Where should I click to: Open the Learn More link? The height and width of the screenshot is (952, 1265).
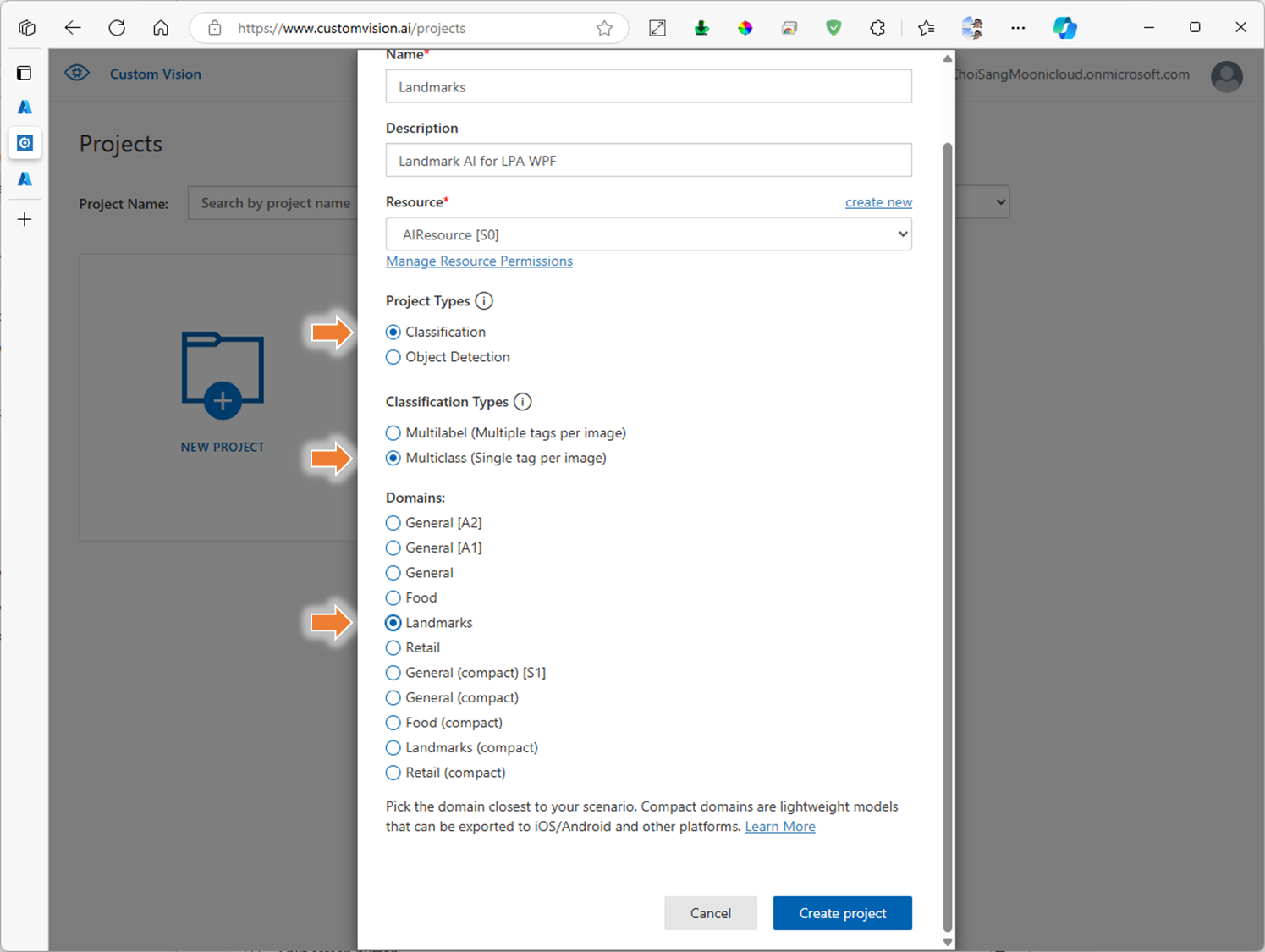pyautogui.click(x=780, y=827)
